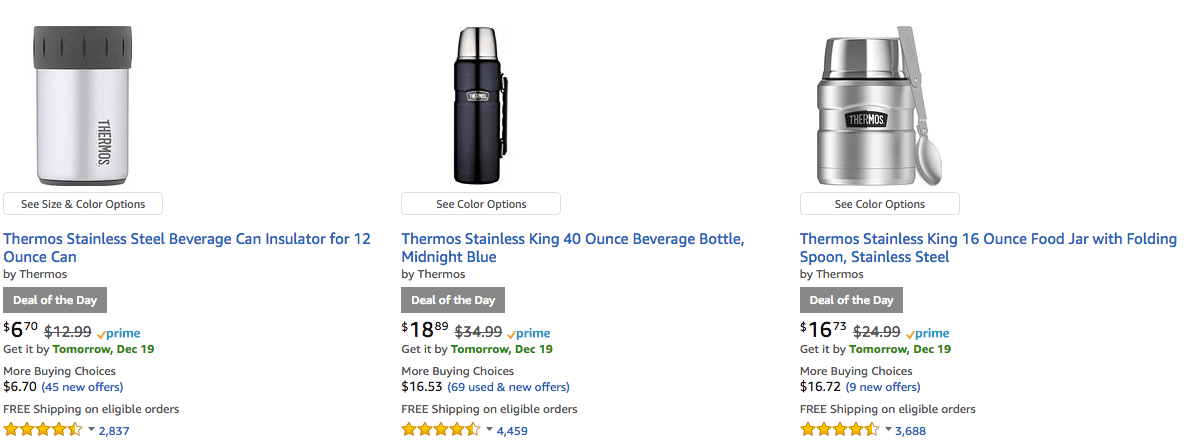Screen dimensions: 1186x444
Task: Click See Color Options under the blue bottle
Action: 481,203
